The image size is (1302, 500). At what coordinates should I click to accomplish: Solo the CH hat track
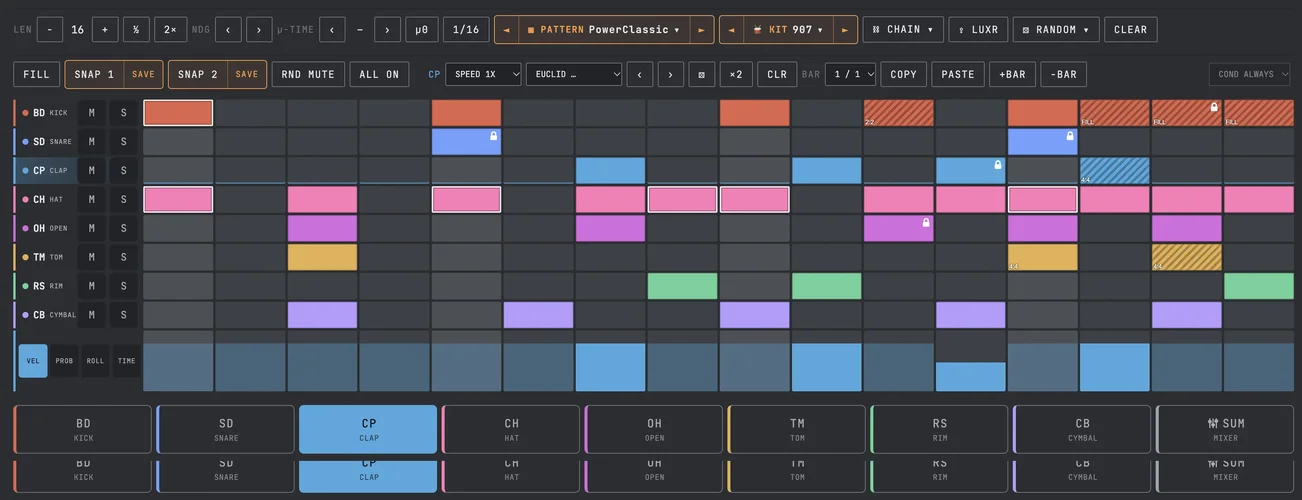point(124,199)
